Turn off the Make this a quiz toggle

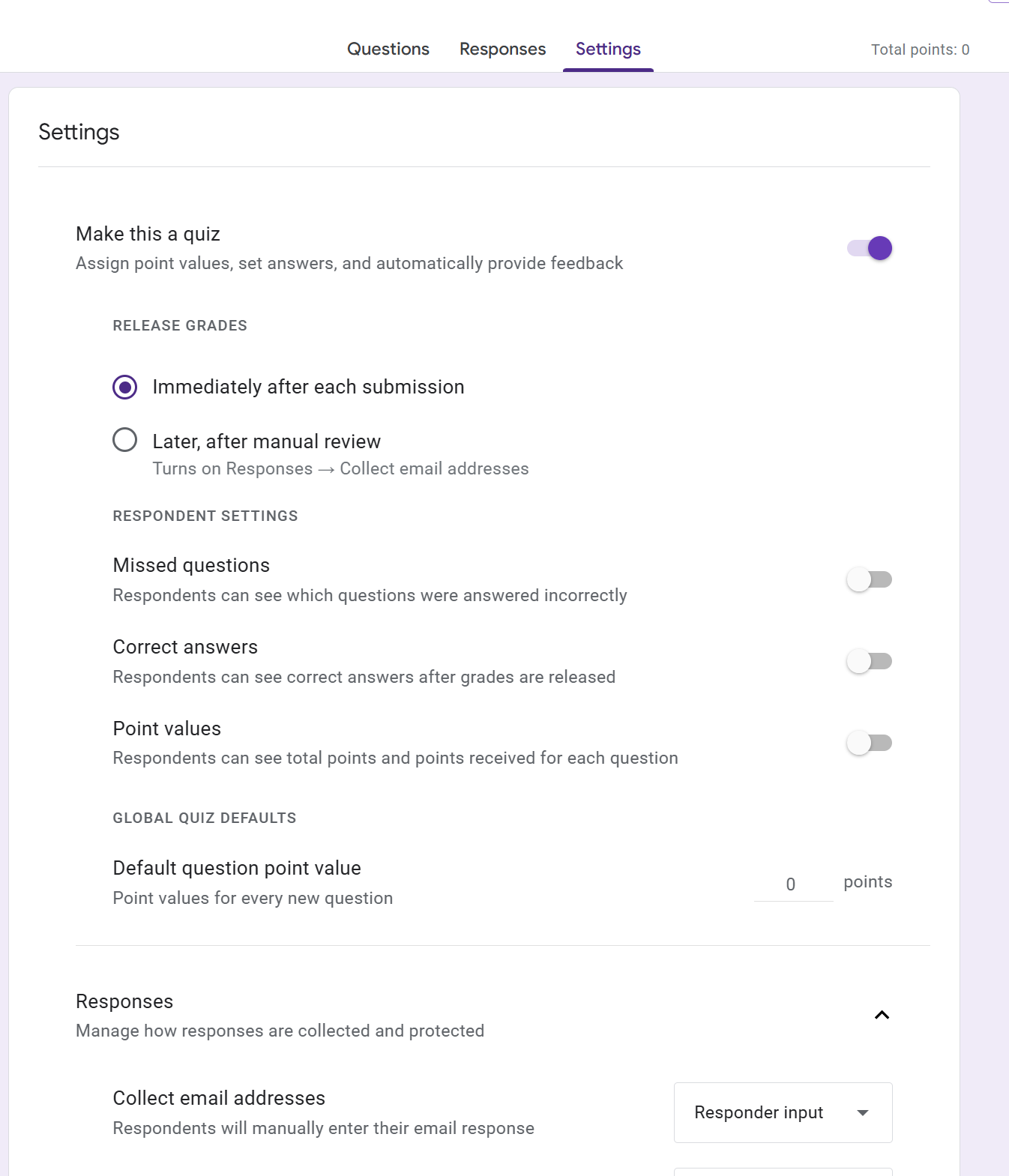(870, 248)
